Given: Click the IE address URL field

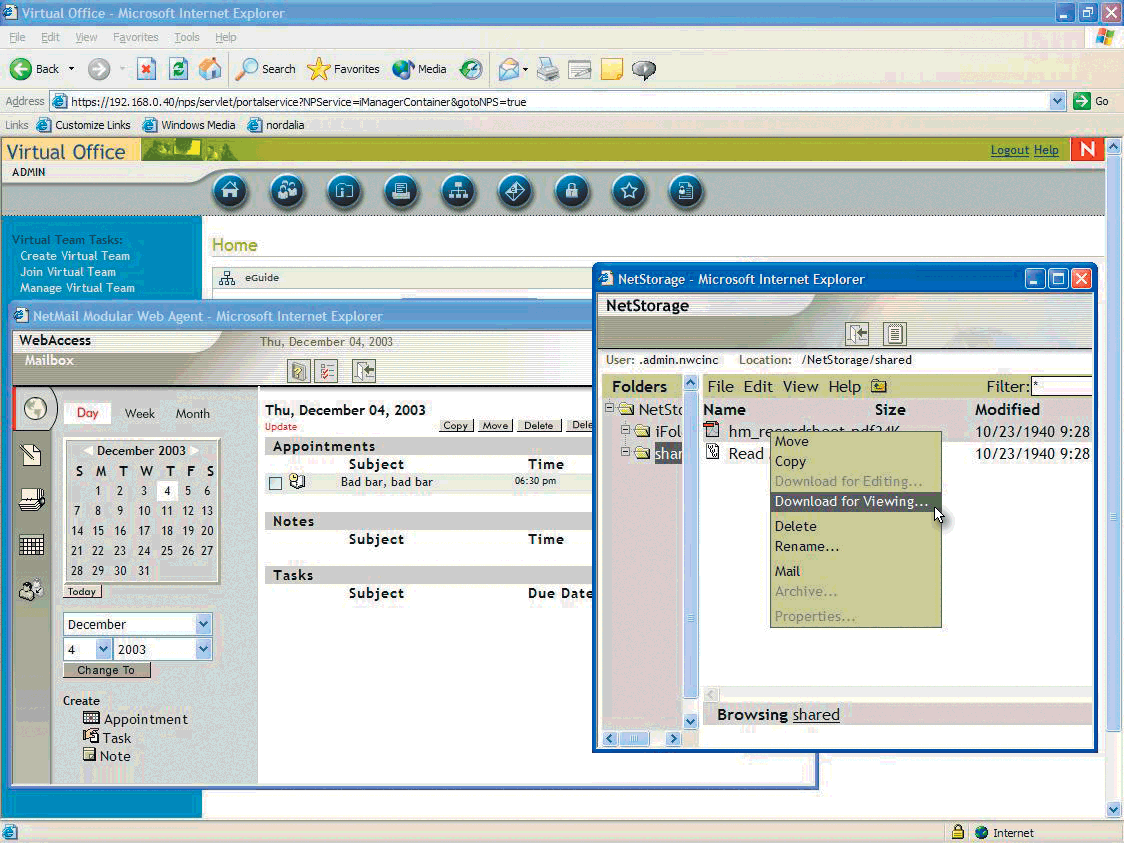Looking at the screenshot, I should coord(551,102).
